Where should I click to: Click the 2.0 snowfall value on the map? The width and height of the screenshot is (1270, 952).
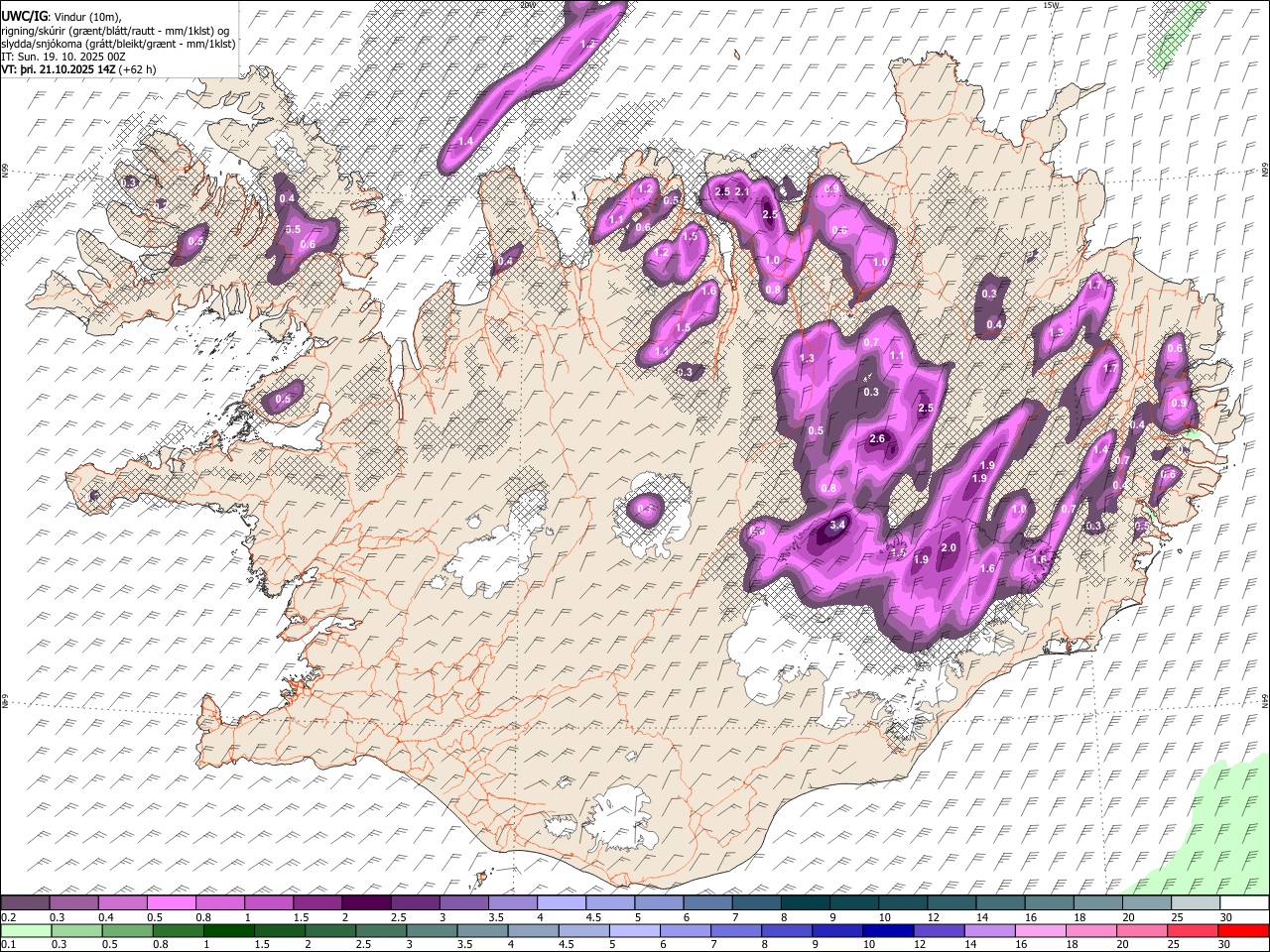(949, 547)
